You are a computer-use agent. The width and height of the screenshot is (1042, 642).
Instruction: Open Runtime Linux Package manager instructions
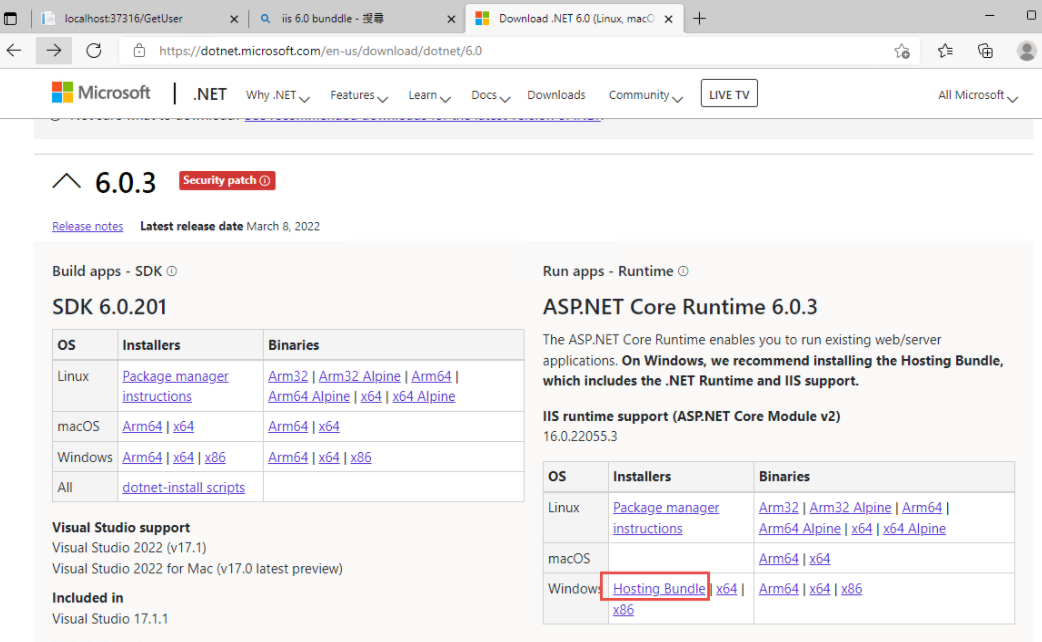click(666, 518)
